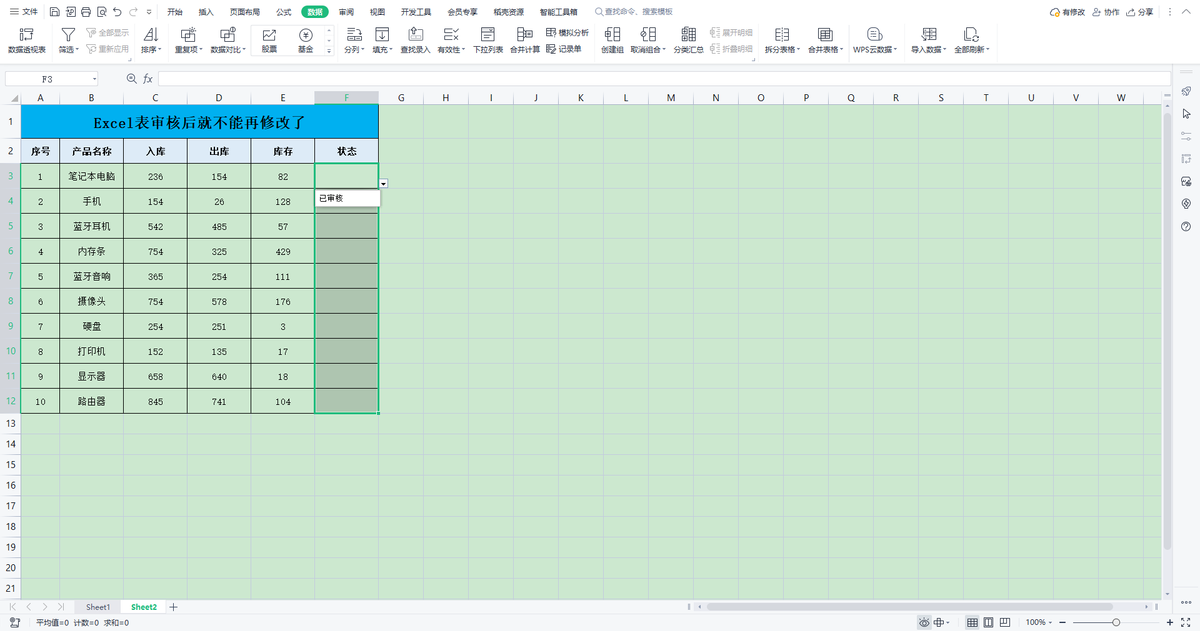Switch to the 页面布局 ribbon tab
Viewport: 1200px width, 631px height.
coord(245,12)
